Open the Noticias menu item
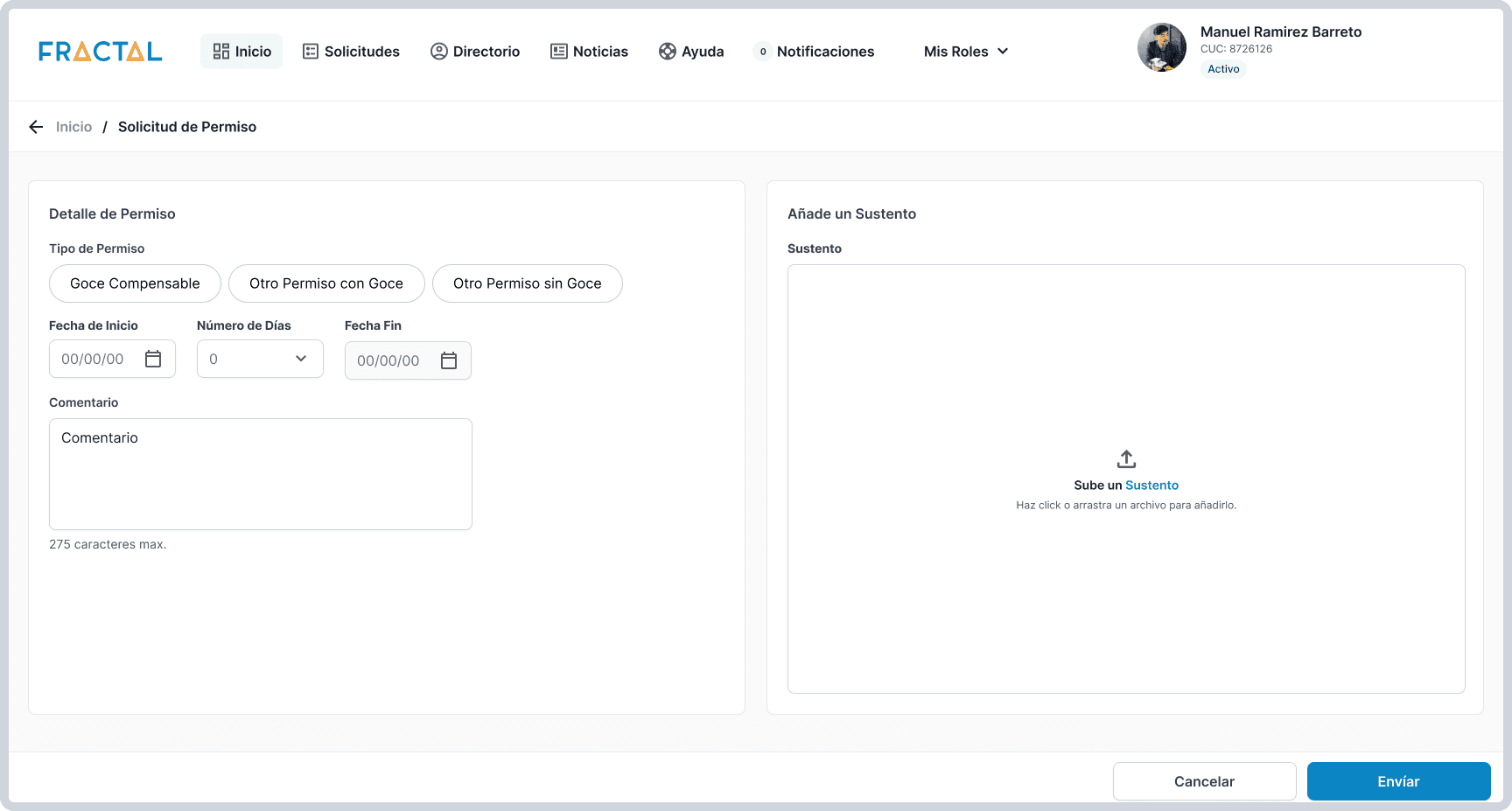 589,52
